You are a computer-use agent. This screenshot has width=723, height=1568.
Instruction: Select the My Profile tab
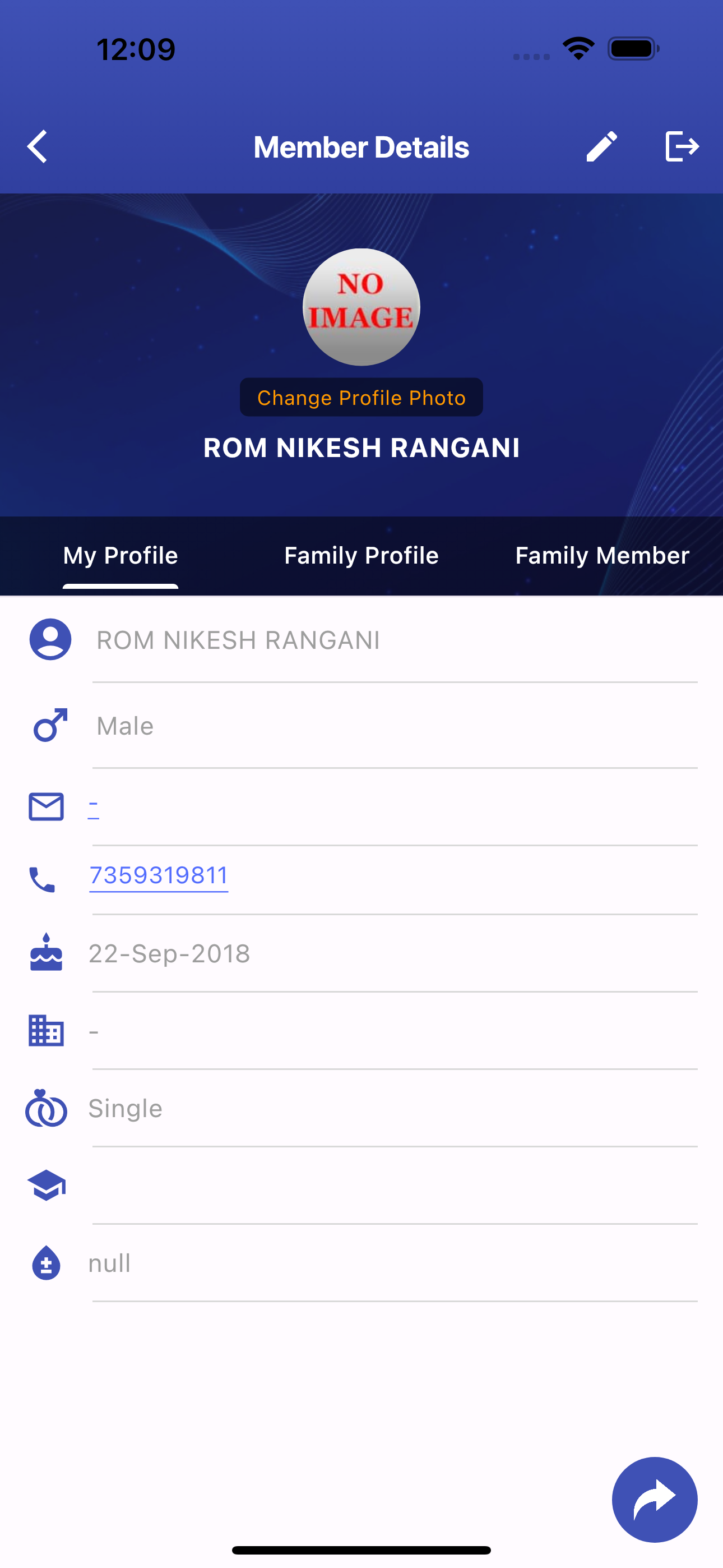click(121, 556)
